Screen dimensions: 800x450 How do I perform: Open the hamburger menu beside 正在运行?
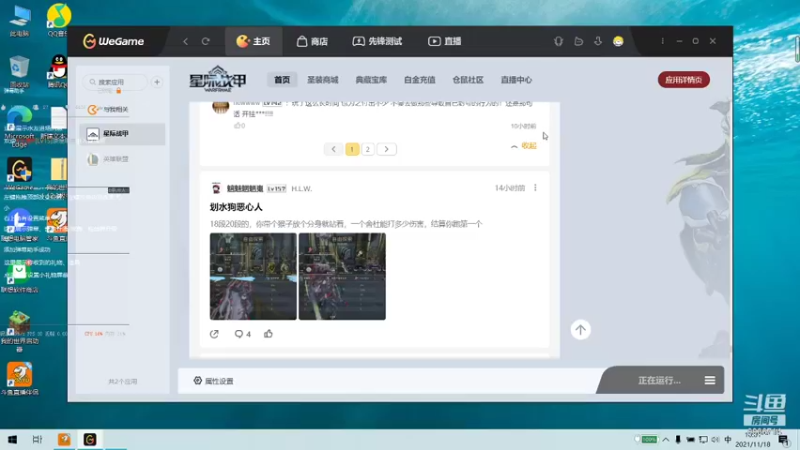[710, 381]
